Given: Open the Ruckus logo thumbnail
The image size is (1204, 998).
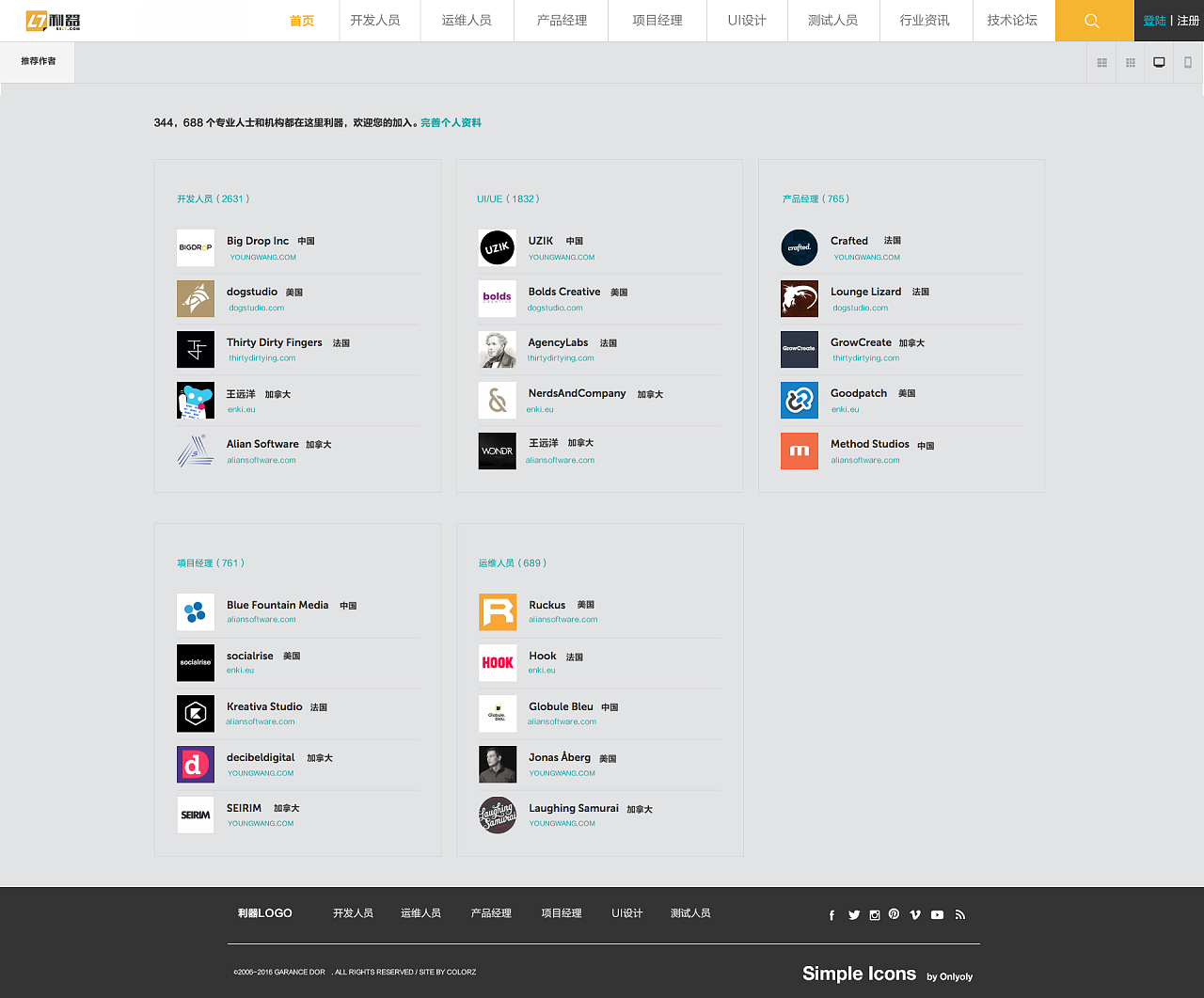Looking at the screenshot, I should (x=498, y=612).
